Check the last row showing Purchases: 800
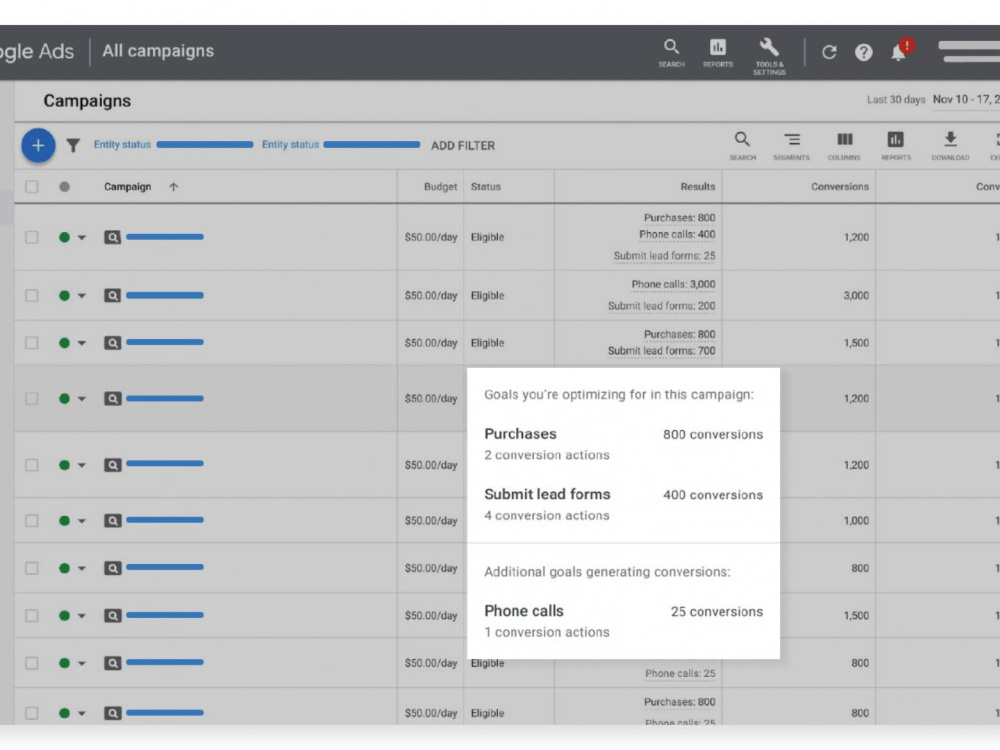 pos(31,713)
